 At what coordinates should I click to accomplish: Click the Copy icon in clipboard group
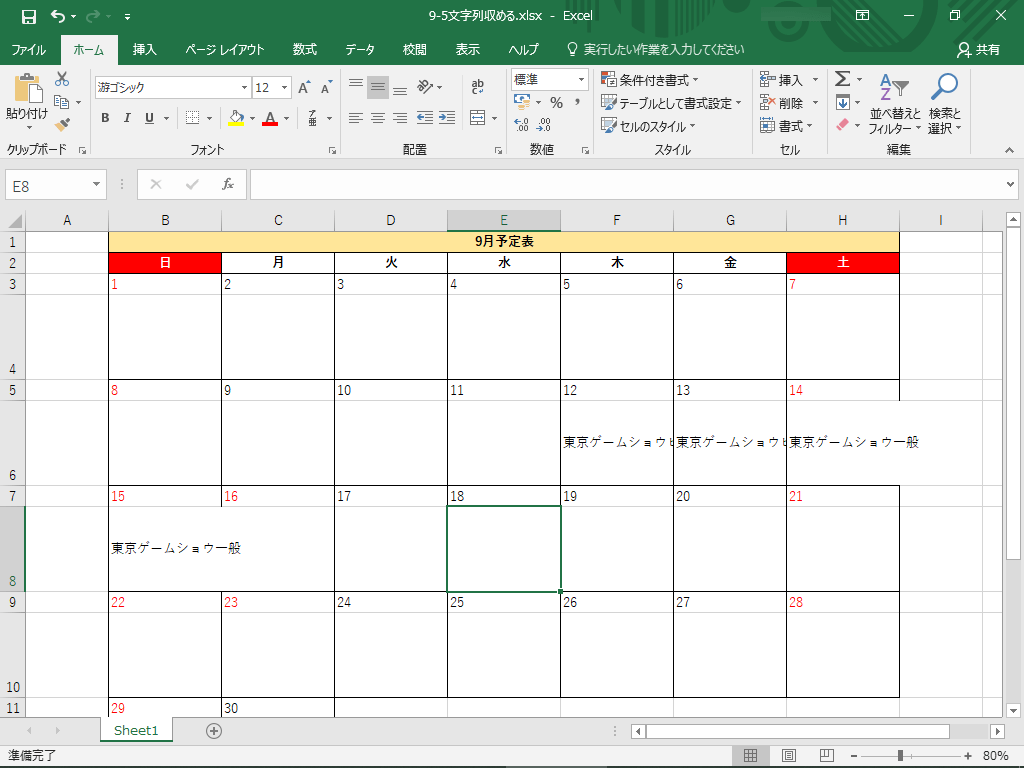pos(62,102)
